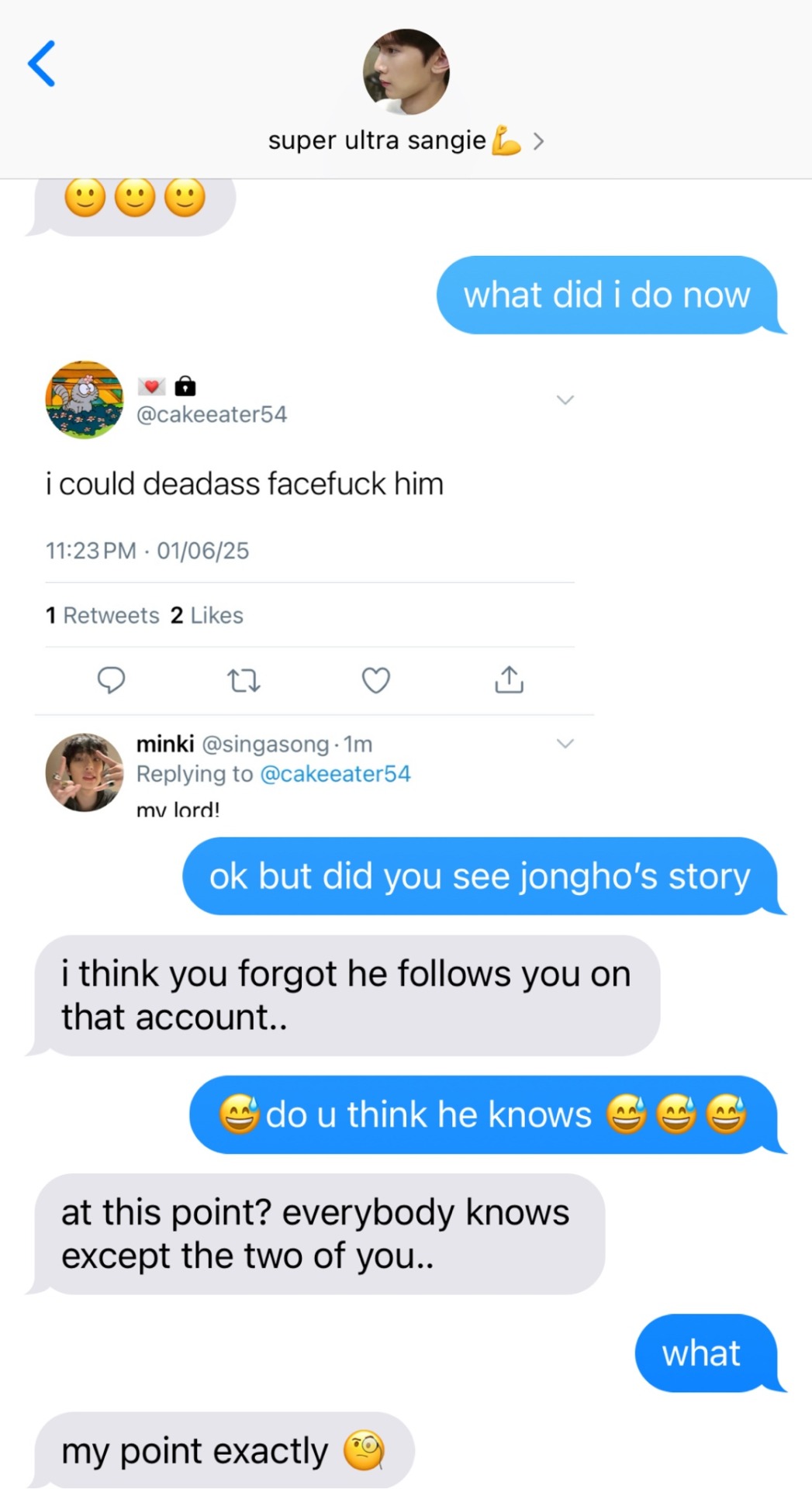
Task: Click the @cakeeater54 reply mention link
Action: [x=335, y=774]
